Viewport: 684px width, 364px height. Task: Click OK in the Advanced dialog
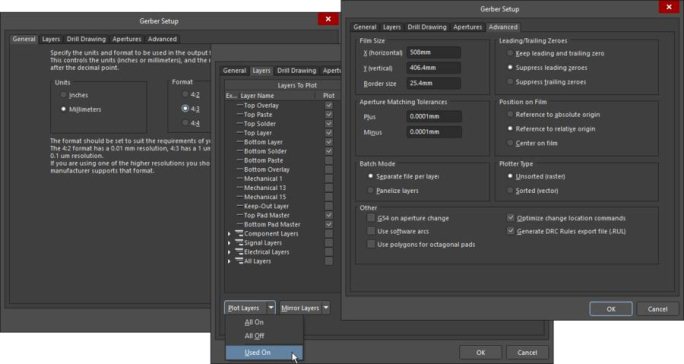611,309
